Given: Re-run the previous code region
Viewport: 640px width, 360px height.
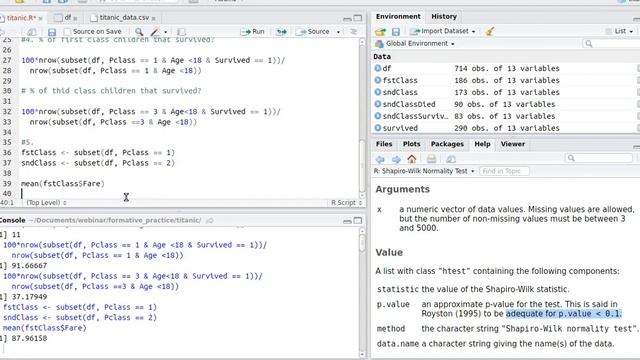Looking at the screenshot, I should click(281, 31).
